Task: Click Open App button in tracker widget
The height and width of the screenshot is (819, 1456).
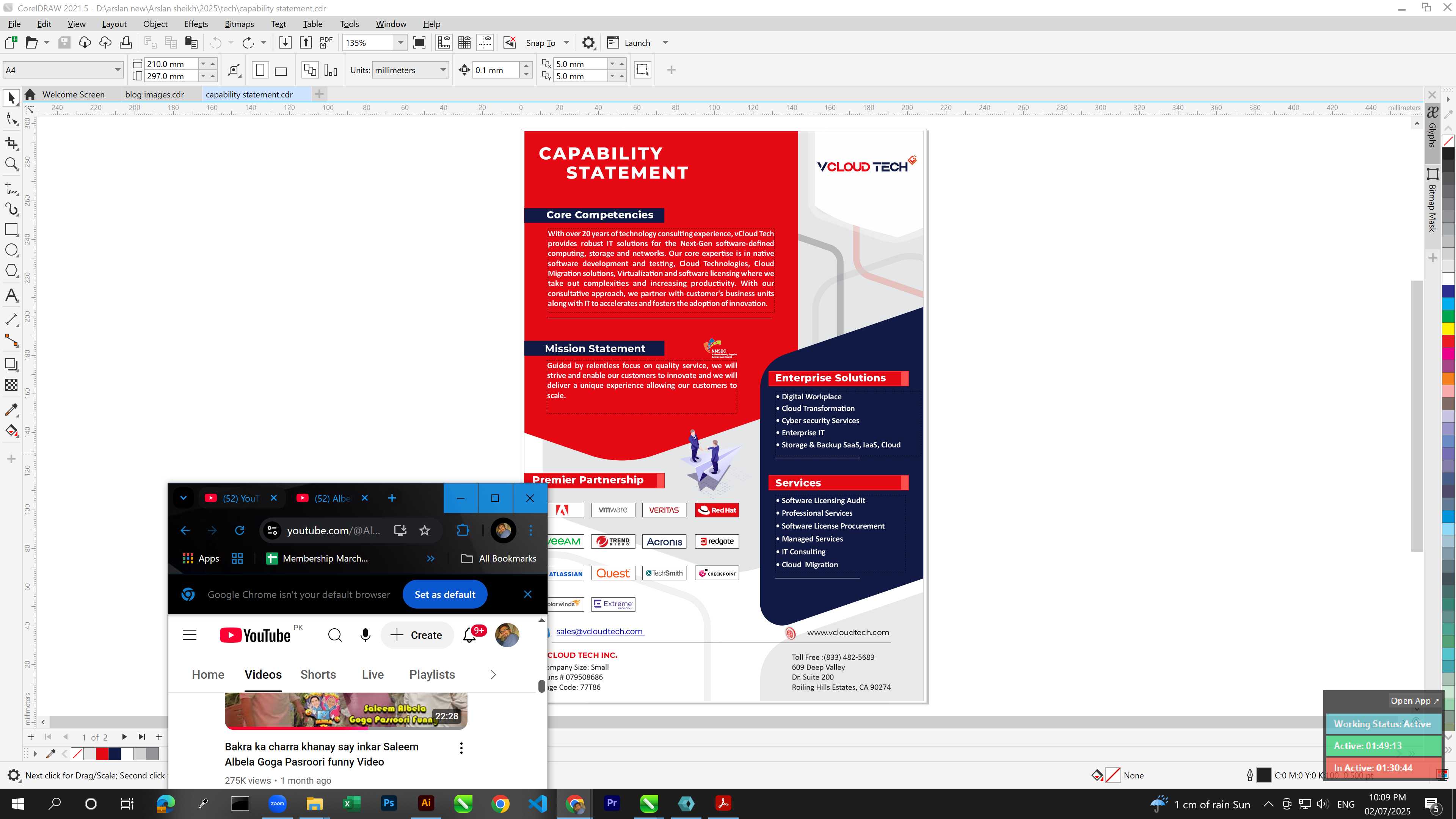Action: click(1414, 701)
